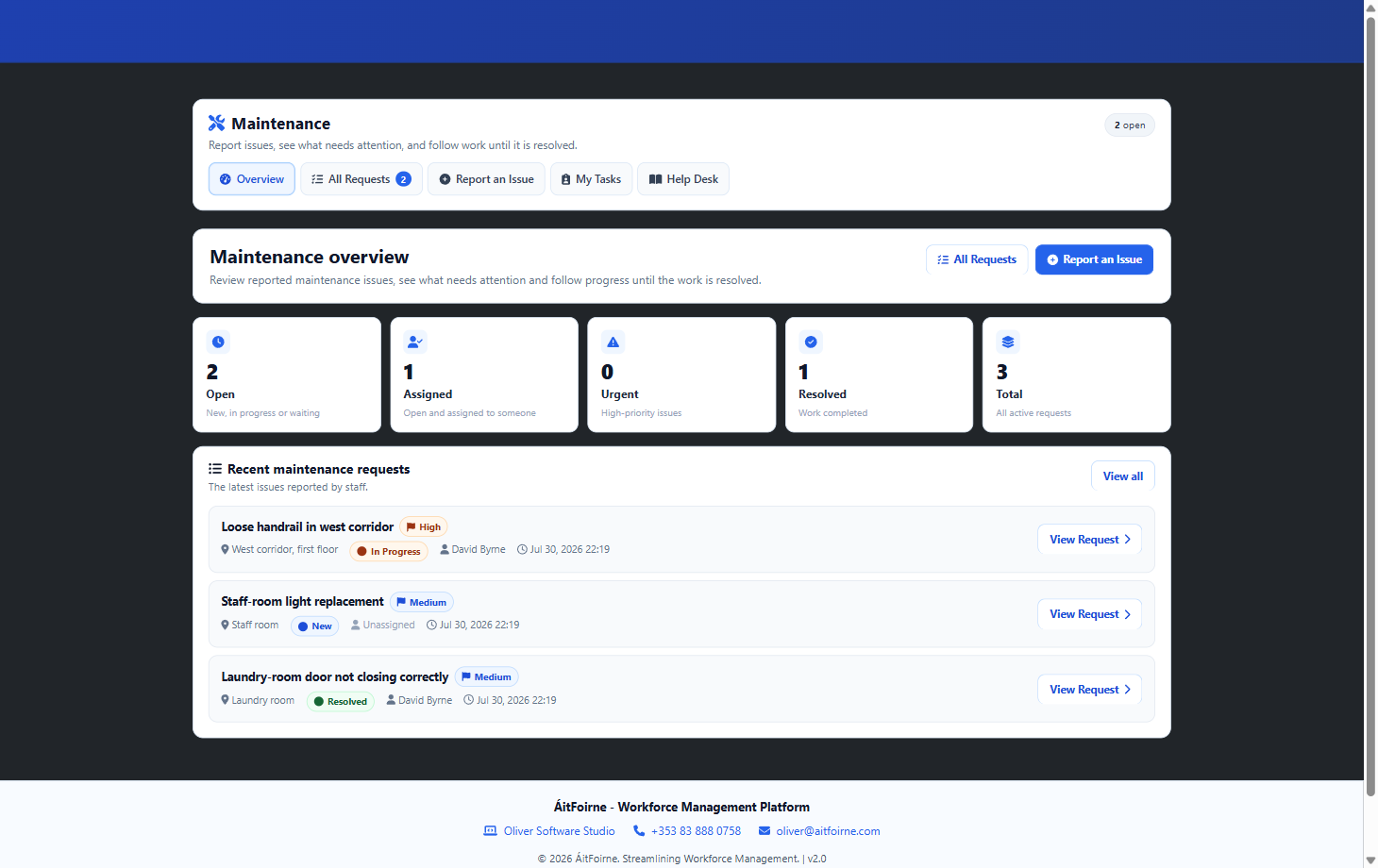The width and height of the screenshot is (1378, 868).
Task: Click the person icon beside Unassigned
Action: (356, 625)
